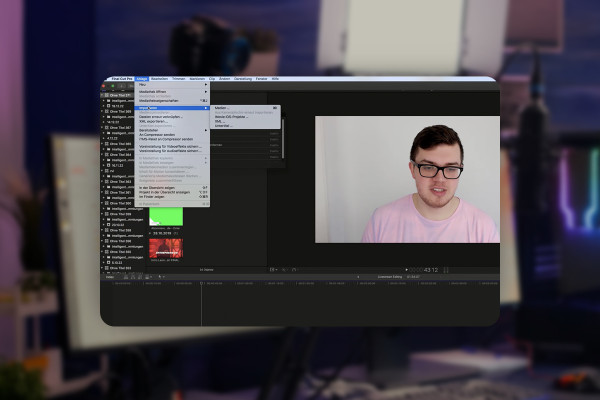Open the Final Cut Pro app menu
The image size is (600, 400).
[x=122, y=79]
